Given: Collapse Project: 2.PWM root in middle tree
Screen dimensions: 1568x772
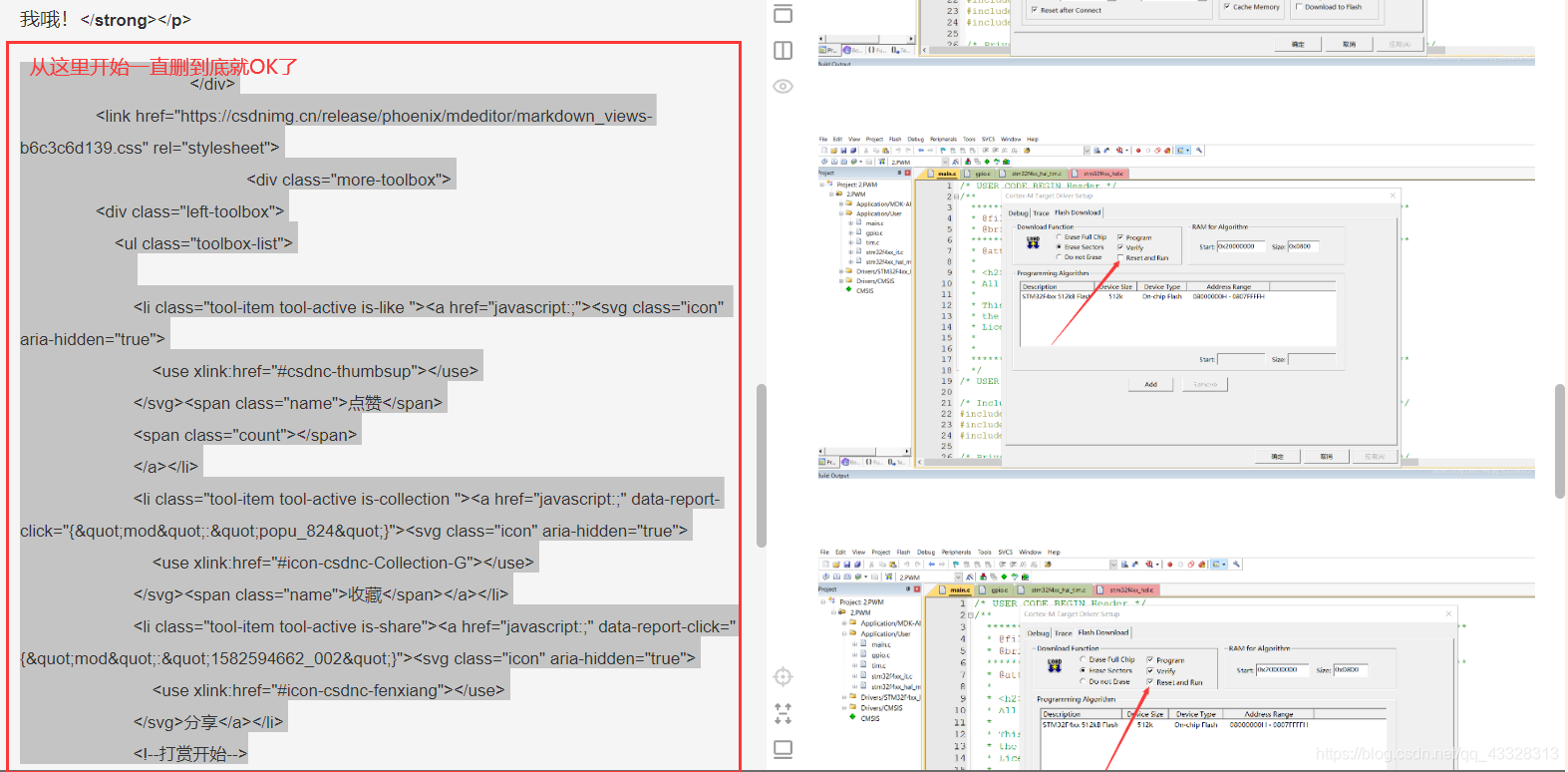Looking at the screenshot, I should pos(823,185).
